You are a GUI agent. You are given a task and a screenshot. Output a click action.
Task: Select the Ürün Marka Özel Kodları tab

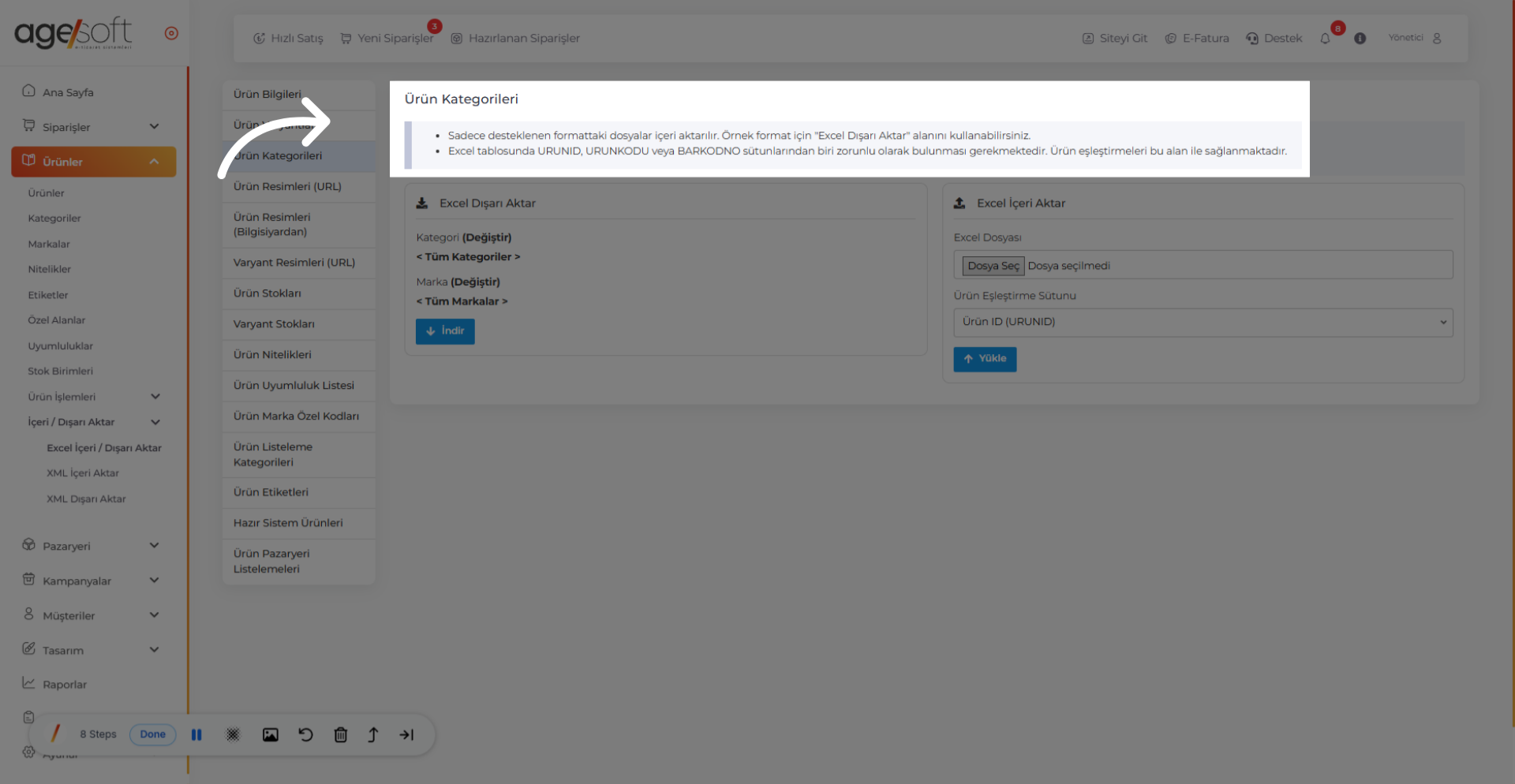pos(298,416)
